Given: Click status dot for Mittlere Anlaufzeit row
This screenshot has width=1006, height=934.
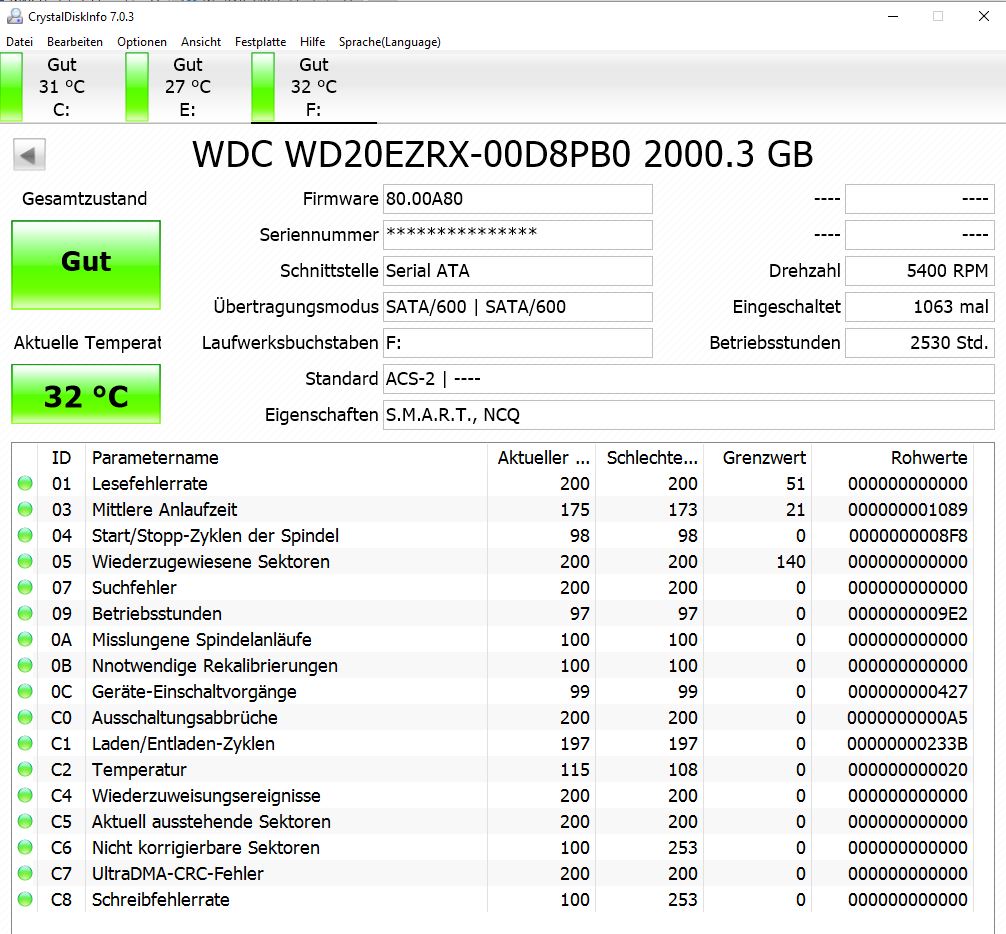Looking at the screenshot, I should click(x=25, y=509).
